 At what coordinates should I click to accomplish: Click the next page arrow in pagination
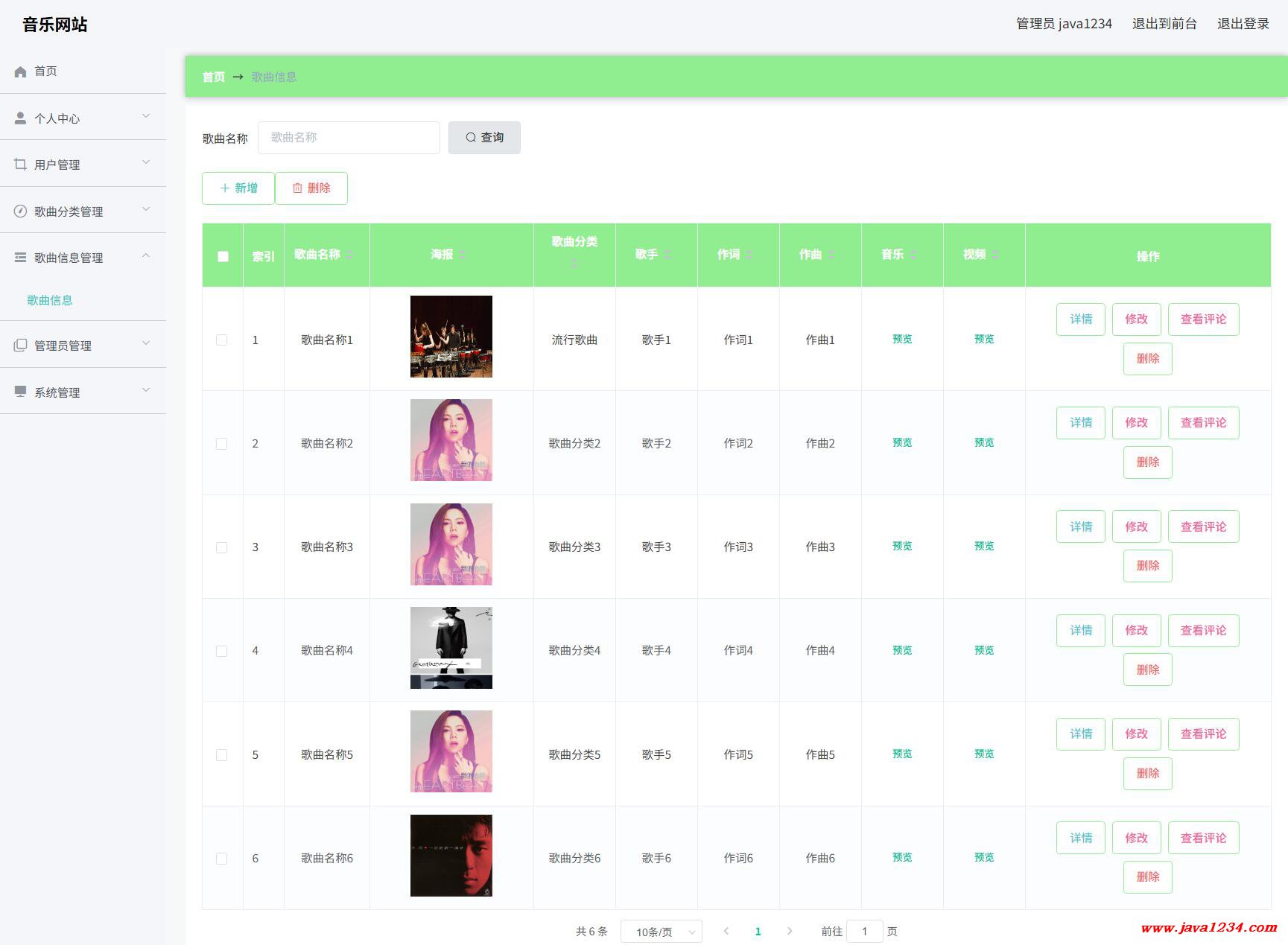click(790, 931)
